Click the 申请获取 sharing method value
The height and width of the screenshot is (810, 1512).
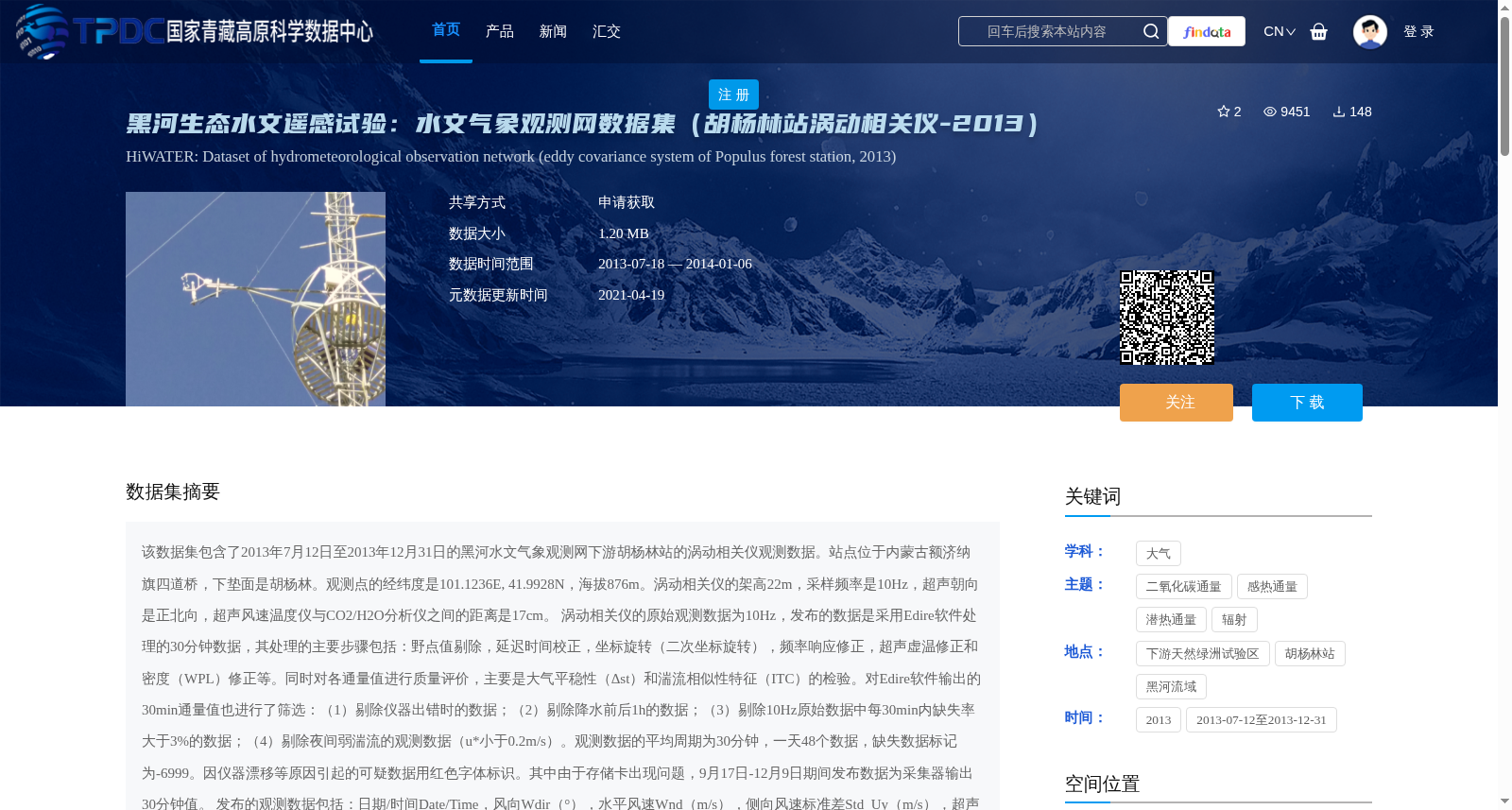627,202
